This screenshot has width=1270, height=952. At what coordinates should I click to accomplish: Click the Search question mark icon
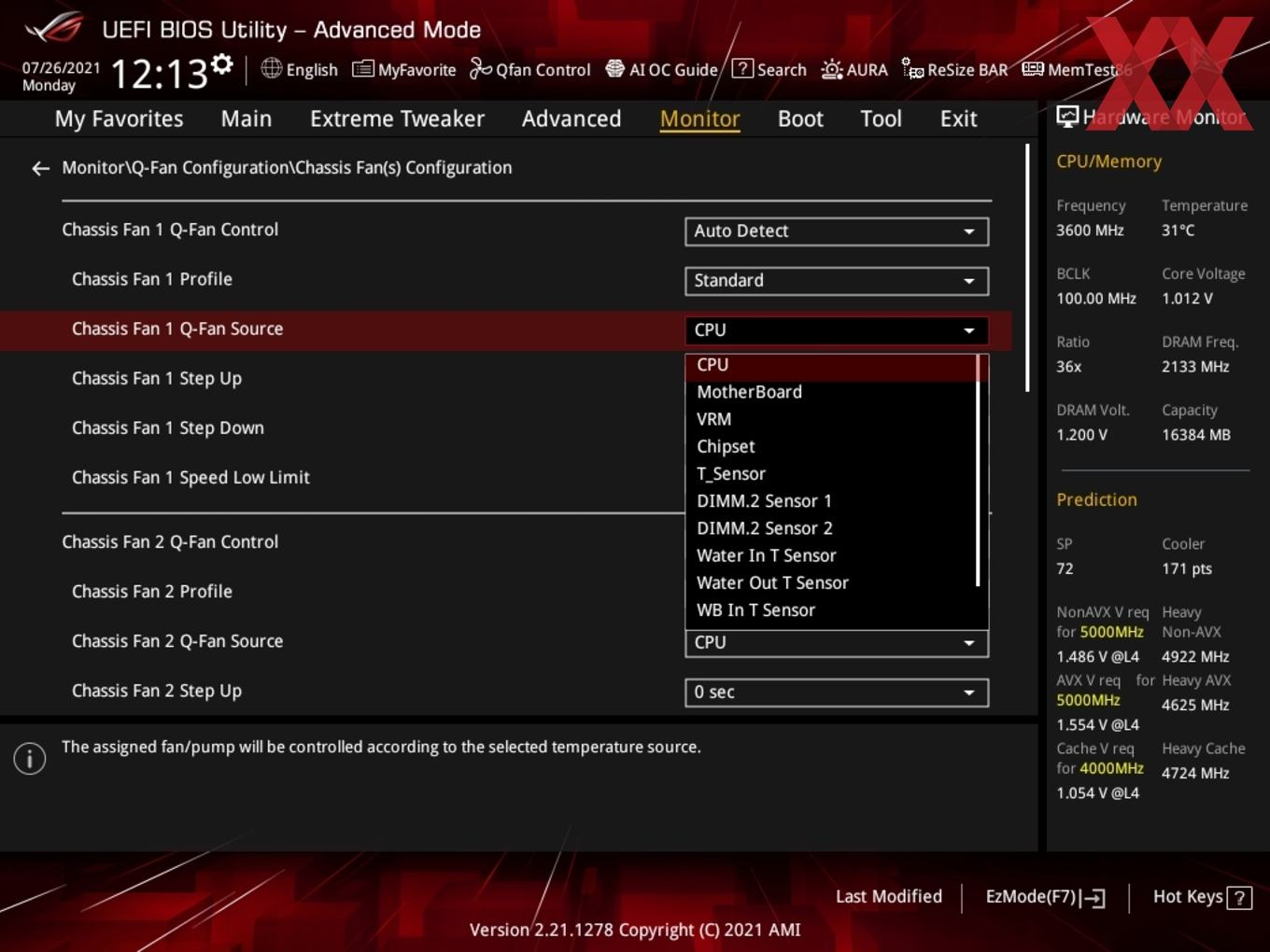point(742,68)
